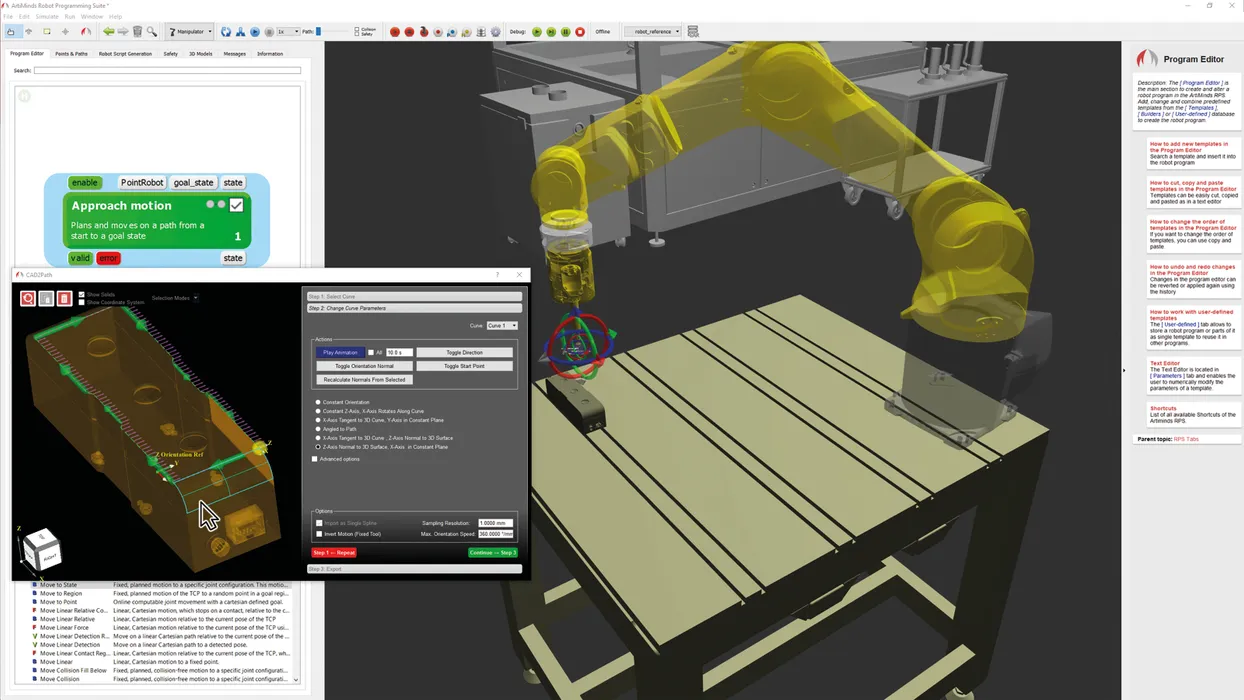Screen dimensions: 1244x700
Task: Collapse Step 2: Change Curve Parameters section
Action: (414, 308)
